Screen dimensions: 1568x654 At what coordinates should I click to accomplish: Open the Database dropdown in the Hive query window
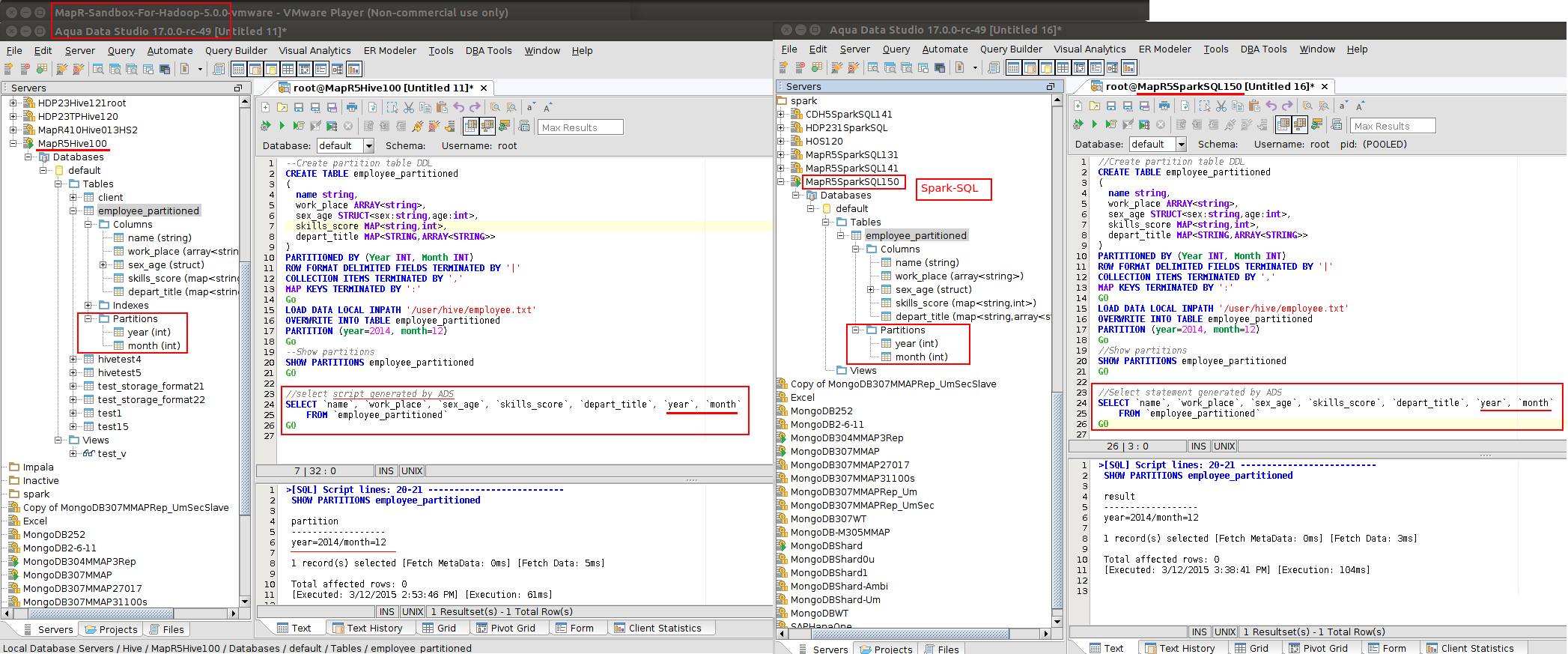(368, 145)
